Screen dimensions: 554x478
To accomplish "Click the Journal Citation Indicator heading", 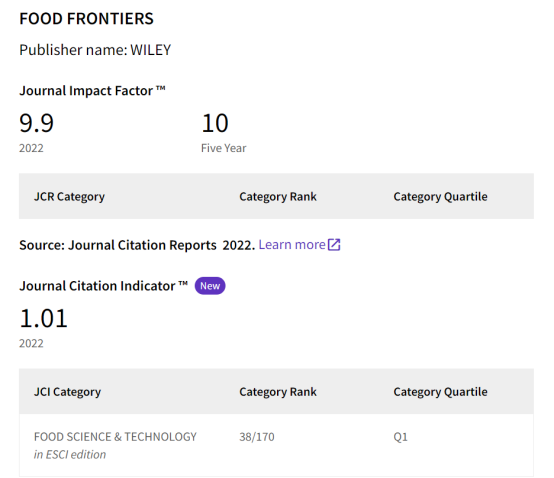I will [104, 286].
